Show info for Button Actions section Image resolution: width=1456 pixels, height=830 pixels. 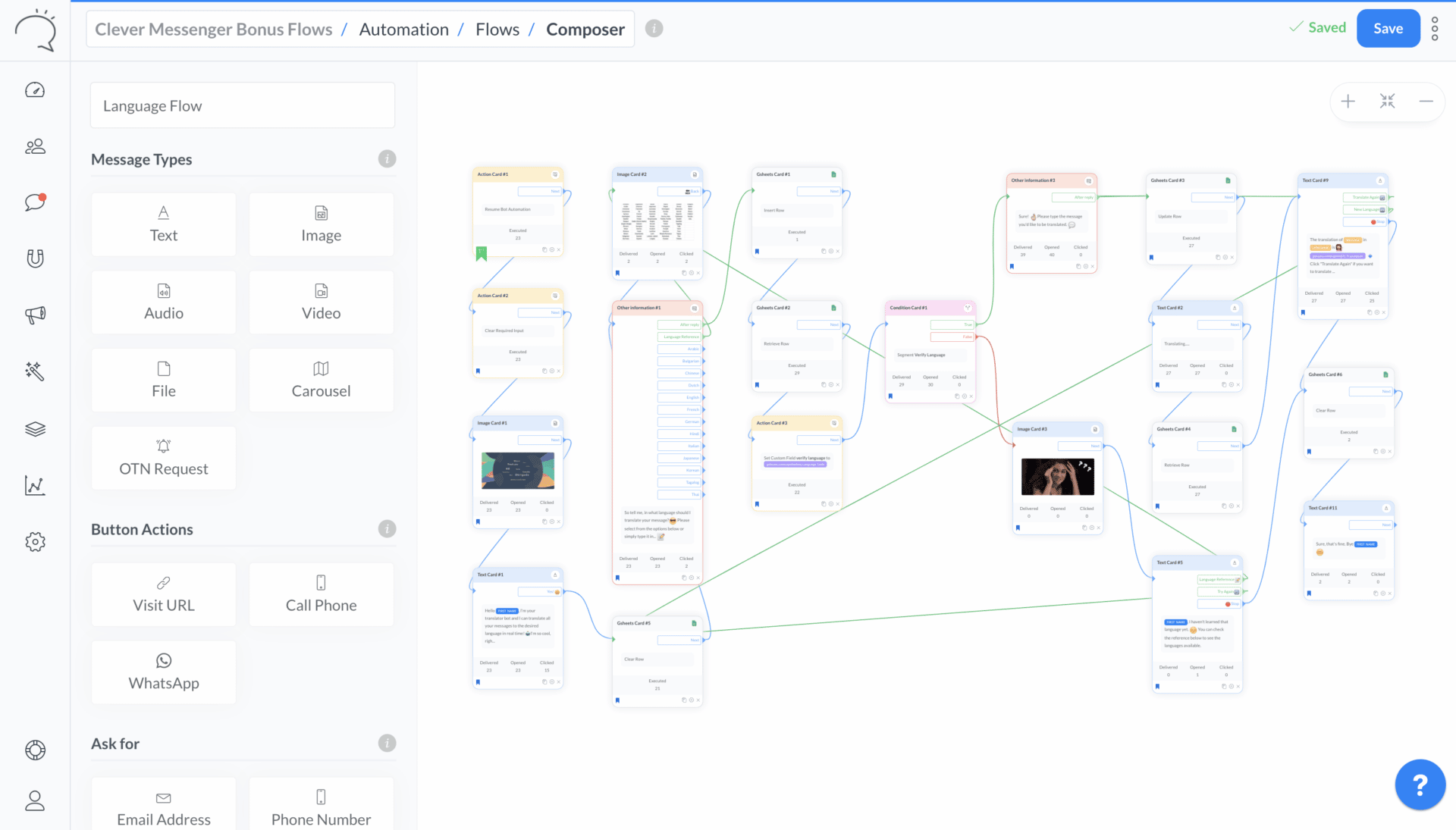[x=387, y=529]
